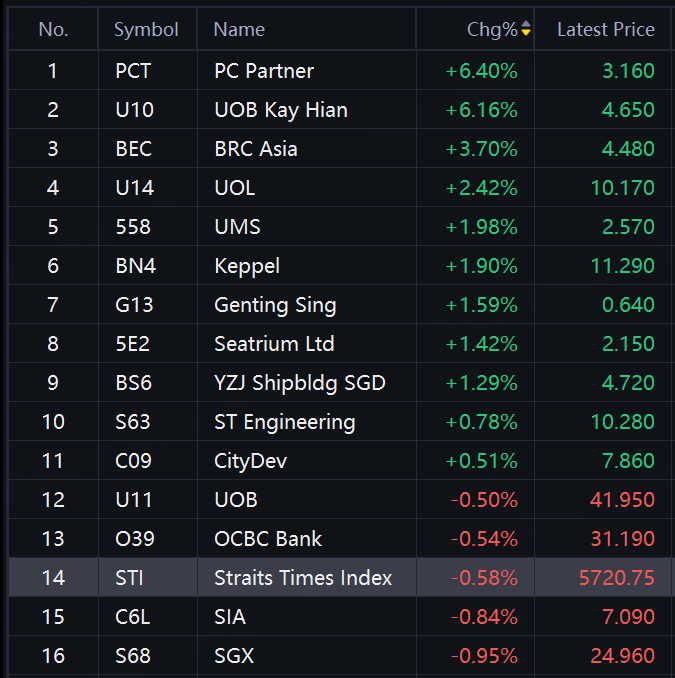Click the Symbol column header

click(146, 29)
